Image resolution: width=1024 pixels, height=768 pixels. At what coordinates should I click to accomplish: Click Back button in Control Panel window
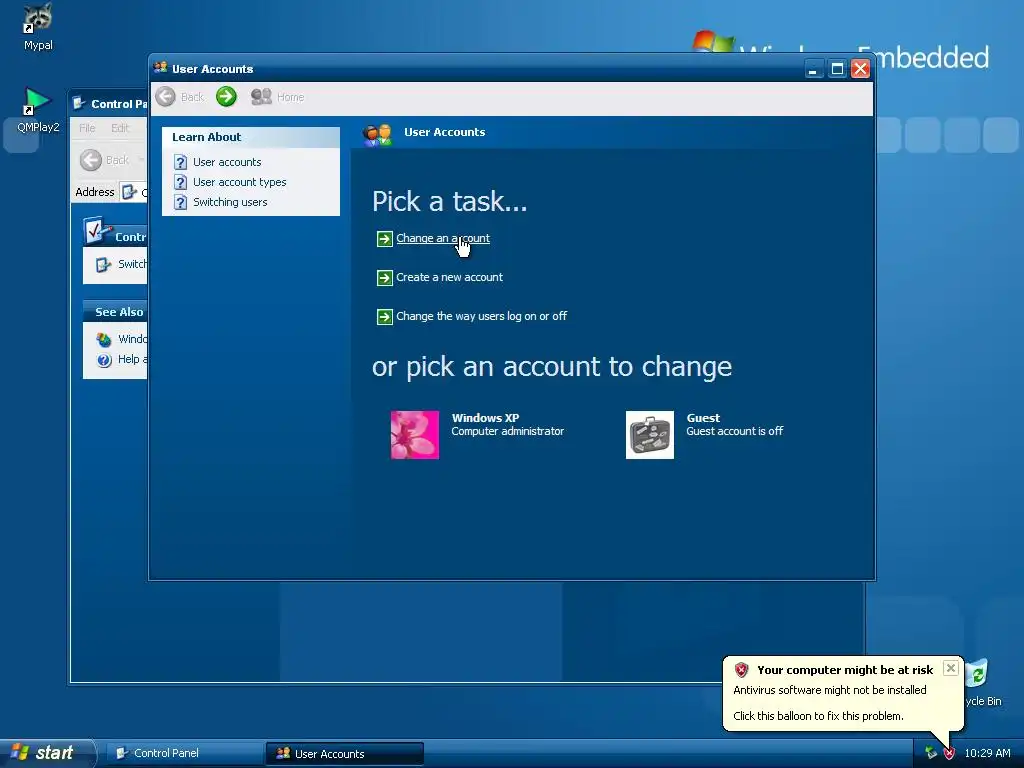104,160
